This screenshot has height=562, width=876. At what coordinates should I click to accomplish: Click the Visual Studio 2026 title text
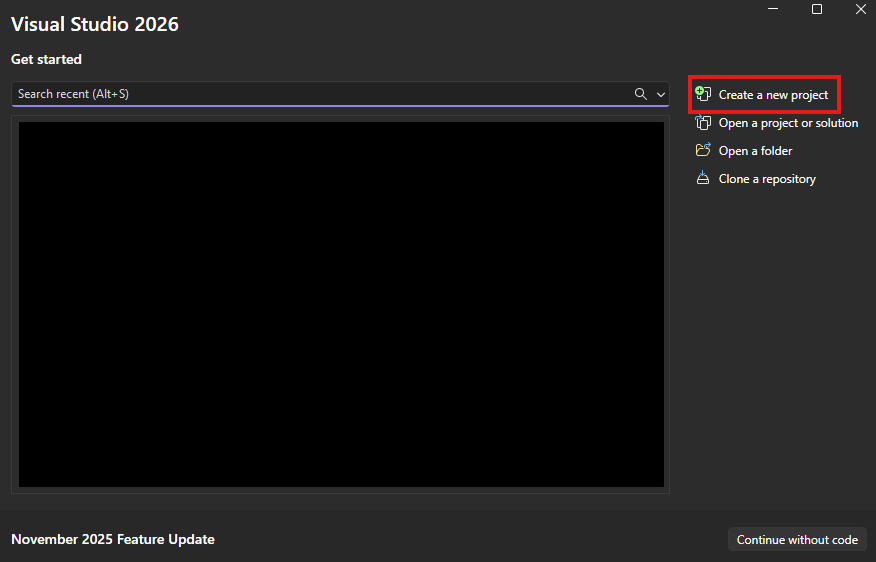tap(95, 24)
